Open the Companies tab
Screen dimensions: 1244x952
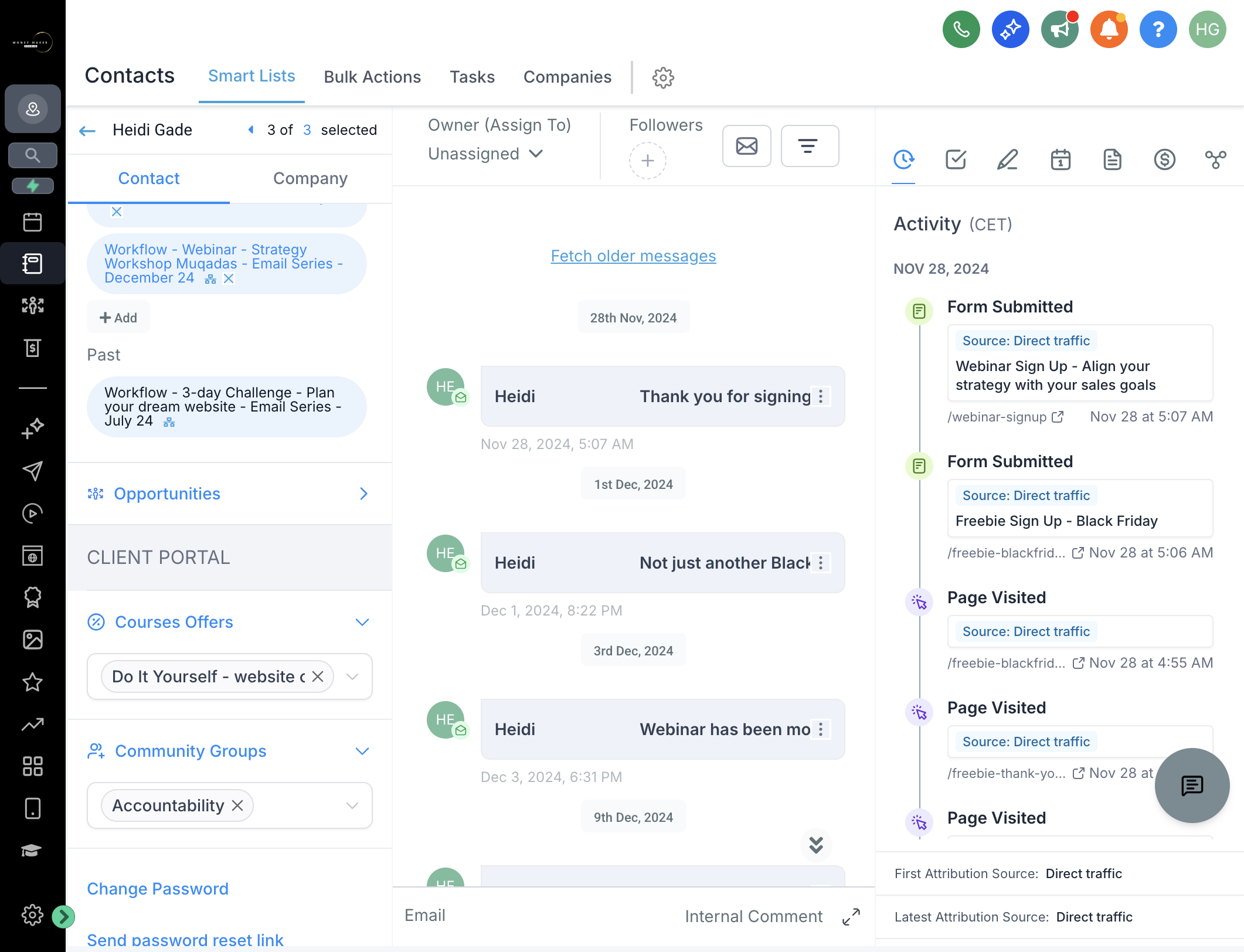[x=567, y=77]
